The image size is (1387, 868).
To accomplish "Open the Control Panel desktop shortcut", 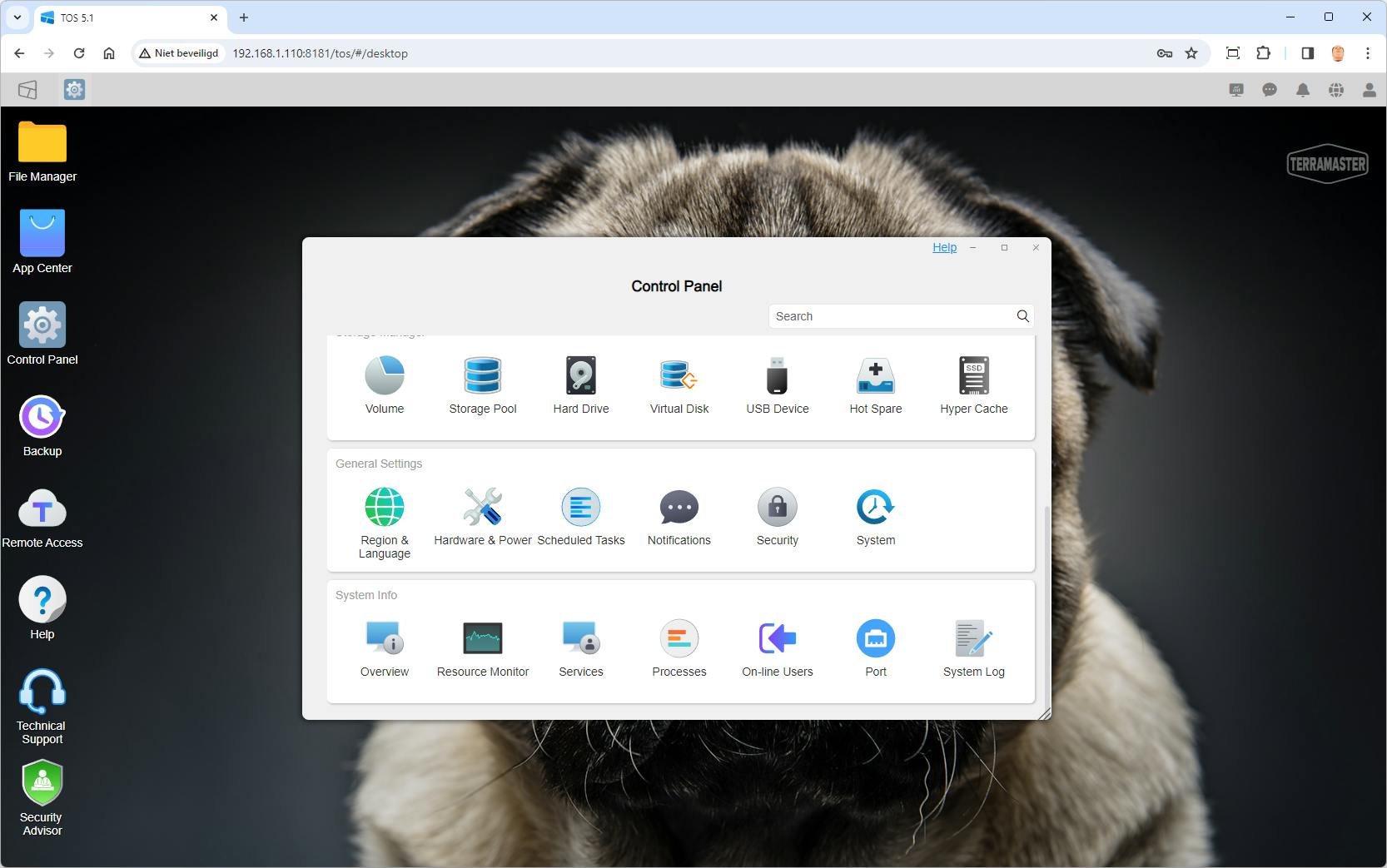I will pos(42,333).
